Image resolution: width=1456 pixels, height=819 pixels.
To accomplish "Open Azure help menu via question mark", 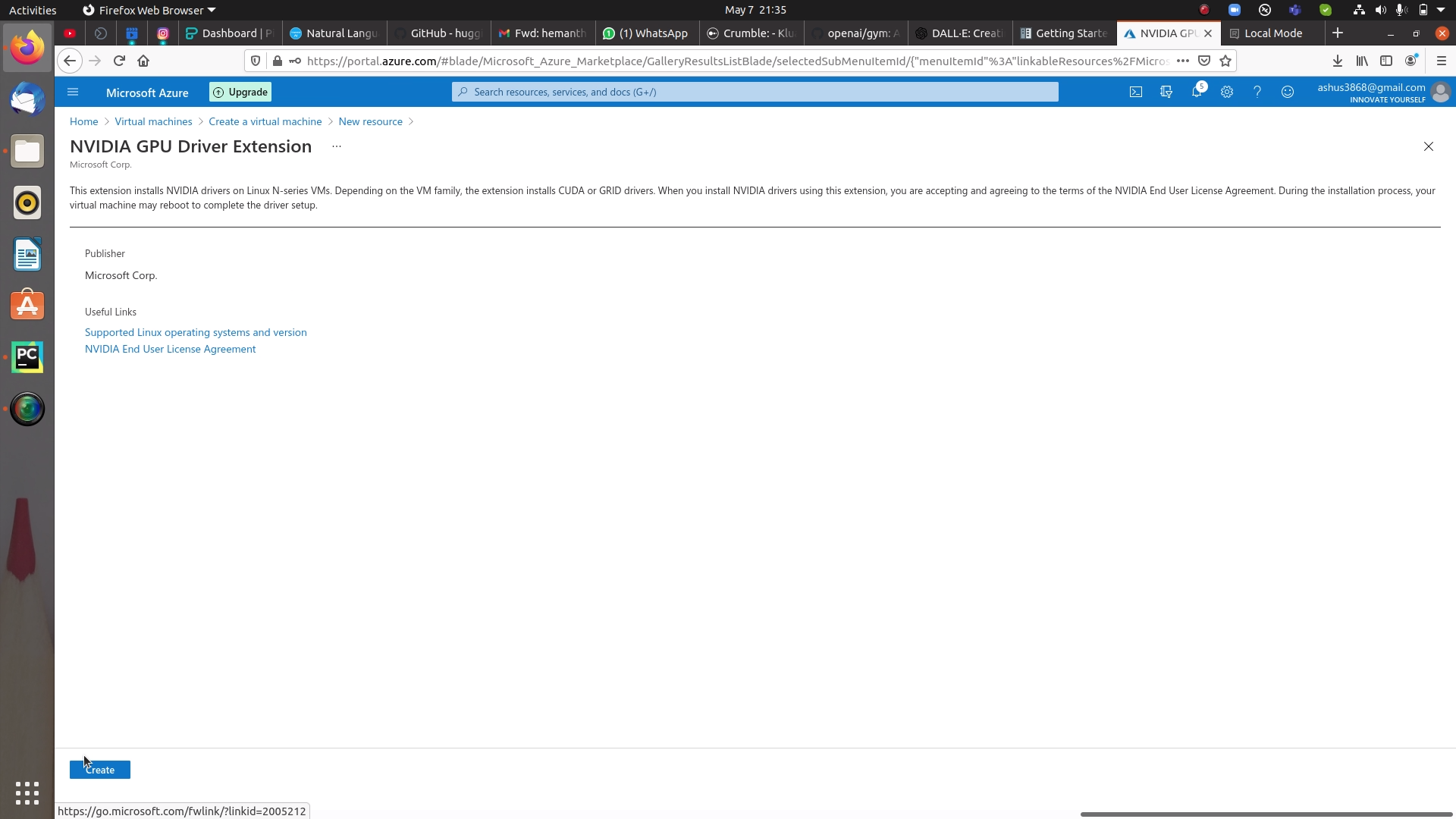I will coord(1258,92).
